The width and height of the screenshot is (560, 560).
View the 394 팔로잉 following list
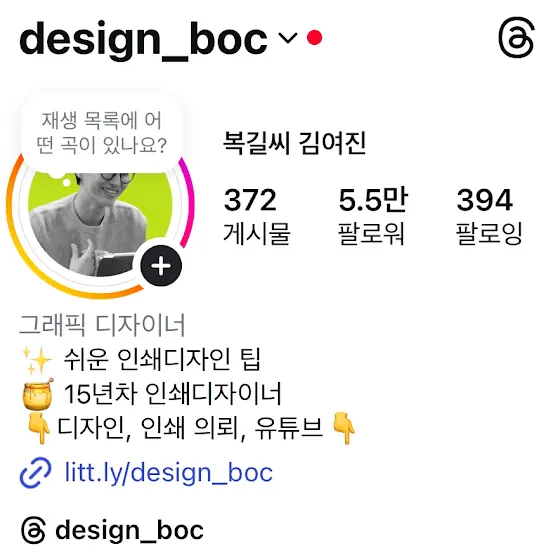(x=489, y=216)
